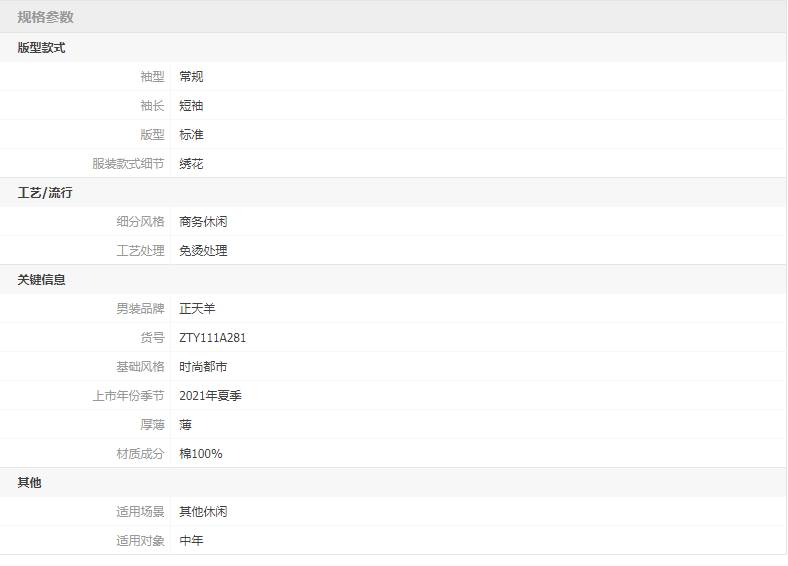
Task: Select the 2021年夏季 season value
Action: coord(210,395)
